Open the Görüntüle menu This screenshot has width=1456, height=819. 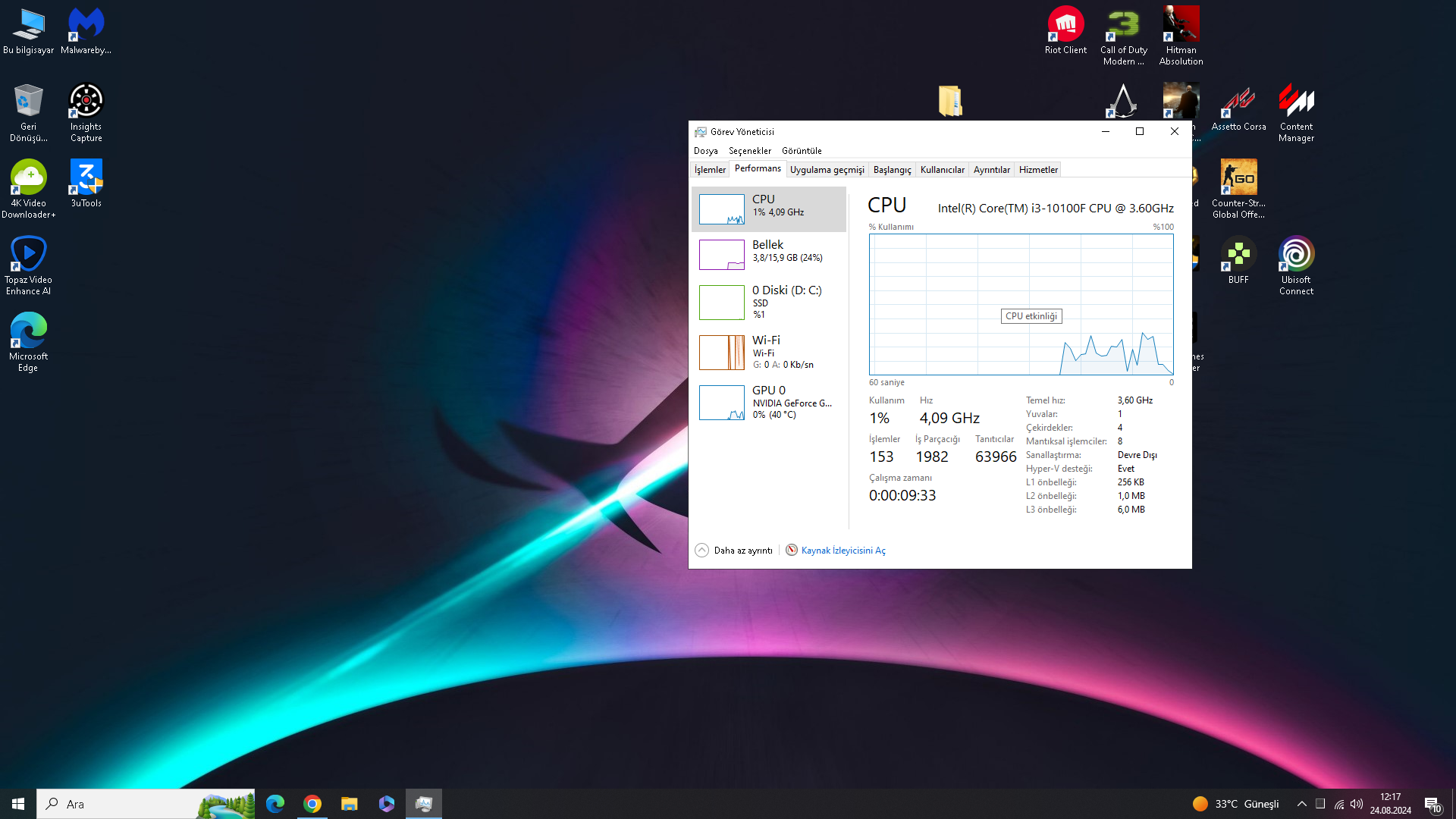[x=802, y=151]
